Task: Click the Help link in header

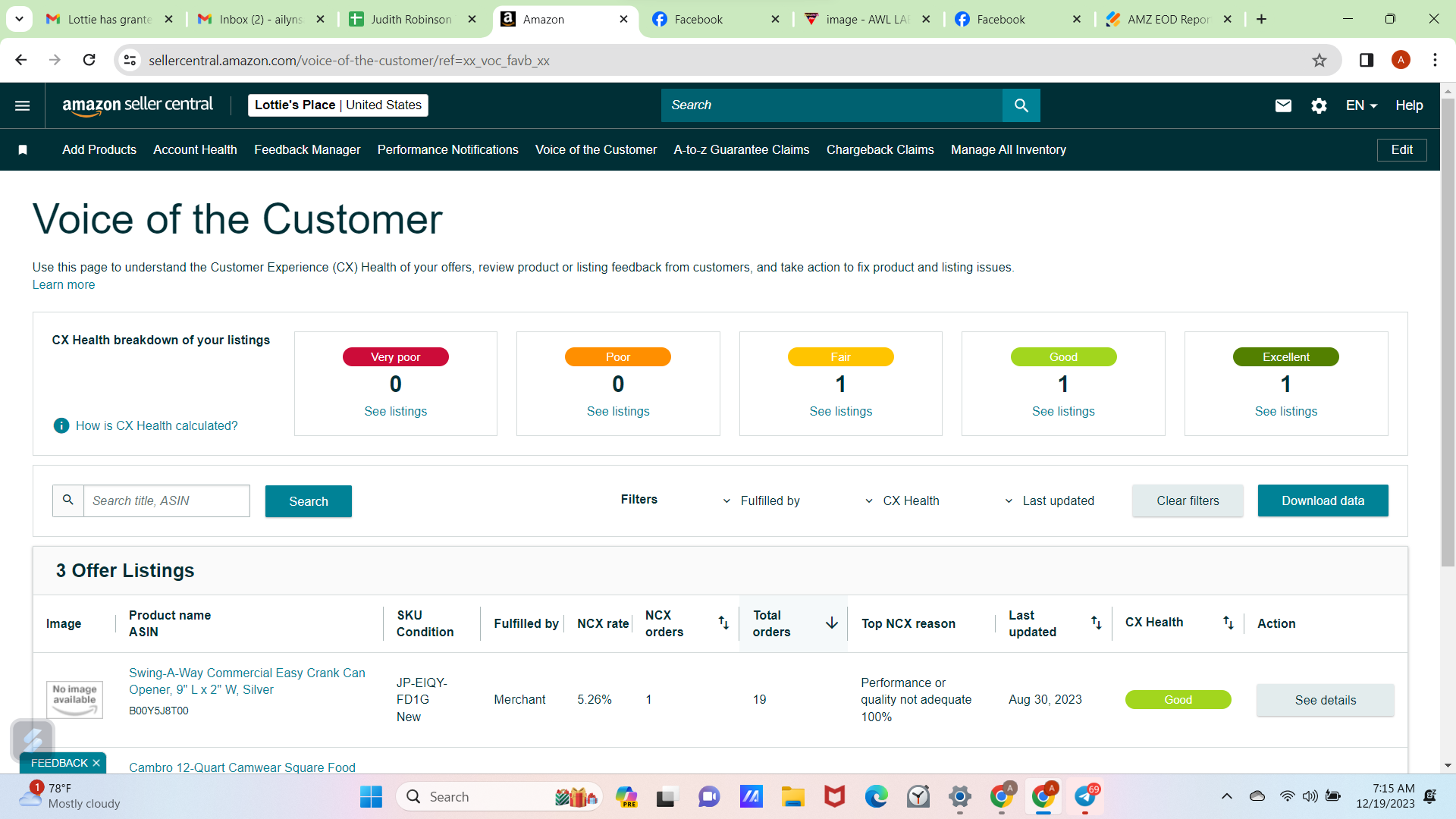Action: (x=1409, y=105)
